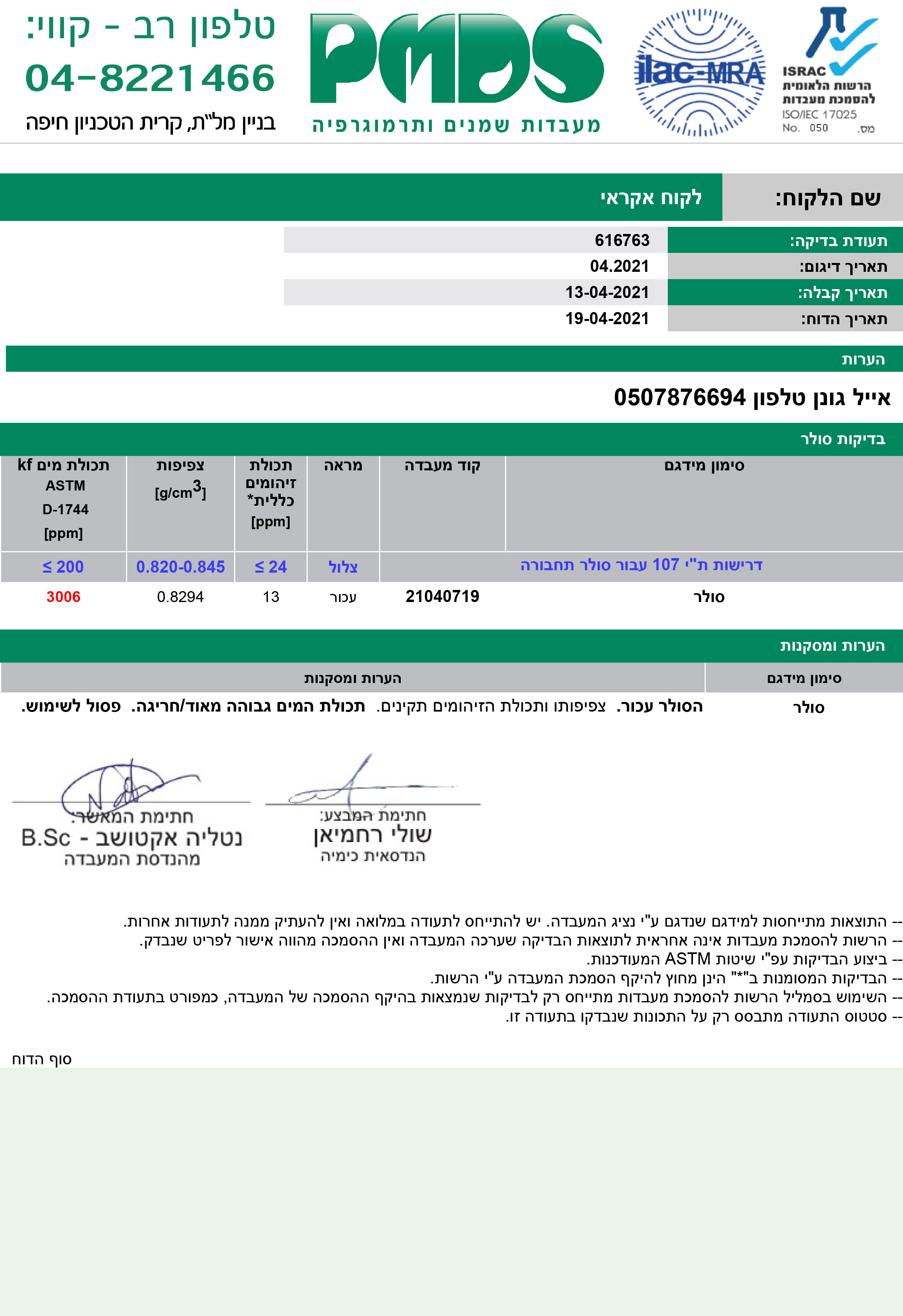This screenshot has height=1316, width=903.
Task: Click the red water content value 3006
Action: coord(64,597)
